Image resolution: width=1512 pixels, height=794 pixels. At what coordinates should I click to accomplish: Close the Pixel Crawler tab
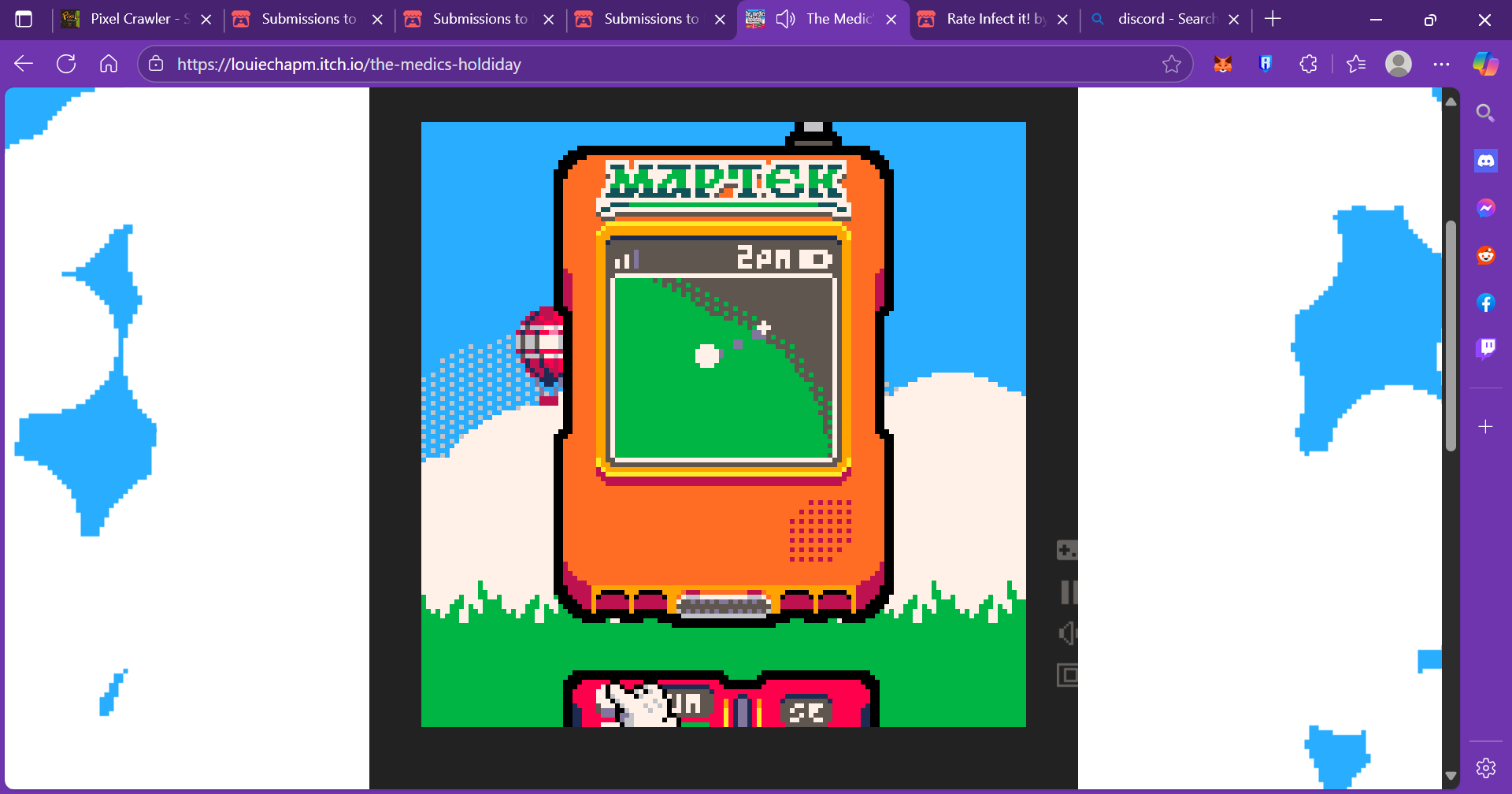pyautogui.click(x=206, y=20)
